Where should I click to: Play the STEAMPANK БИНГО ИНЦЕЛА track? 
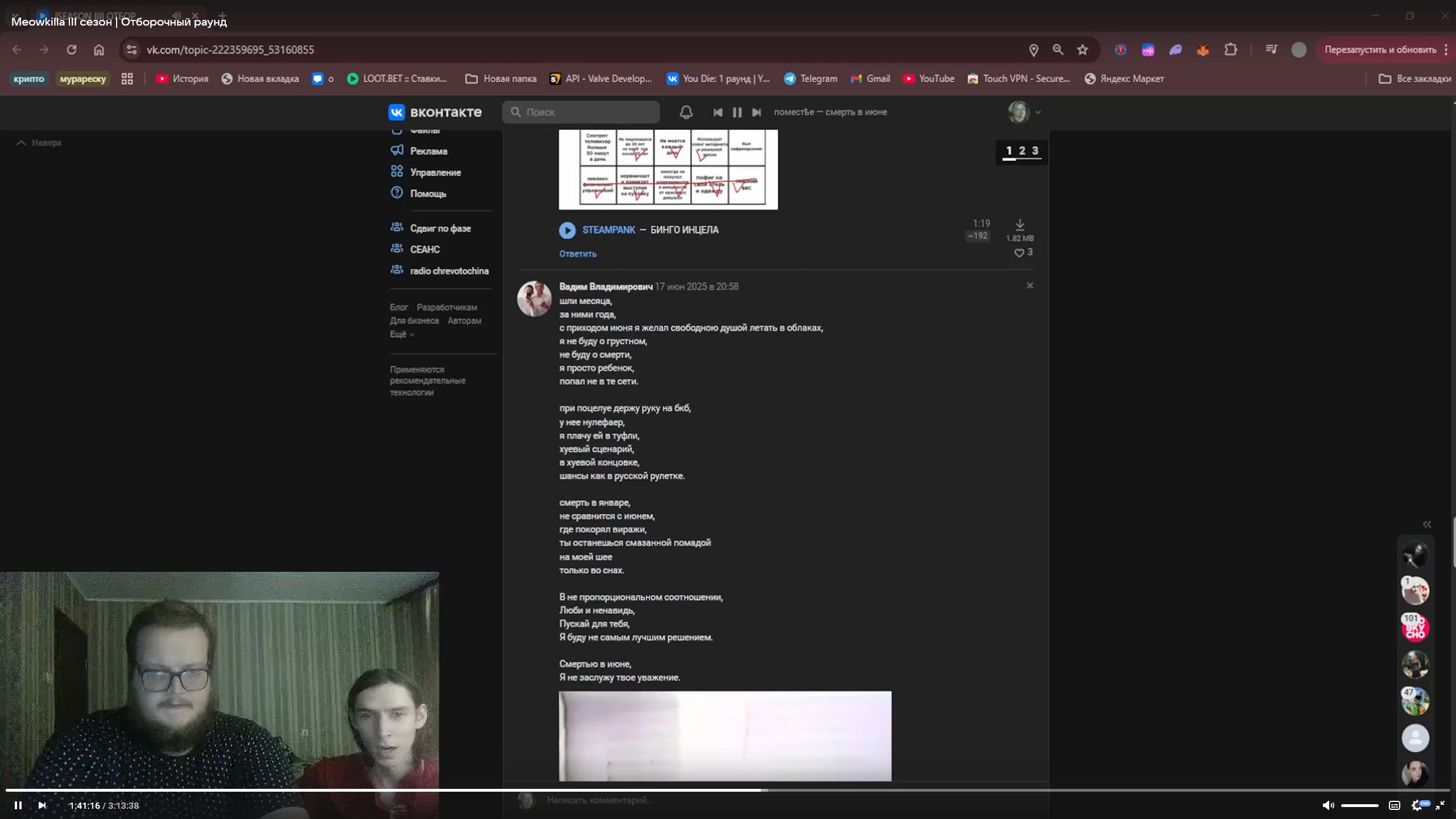(567, 230)
